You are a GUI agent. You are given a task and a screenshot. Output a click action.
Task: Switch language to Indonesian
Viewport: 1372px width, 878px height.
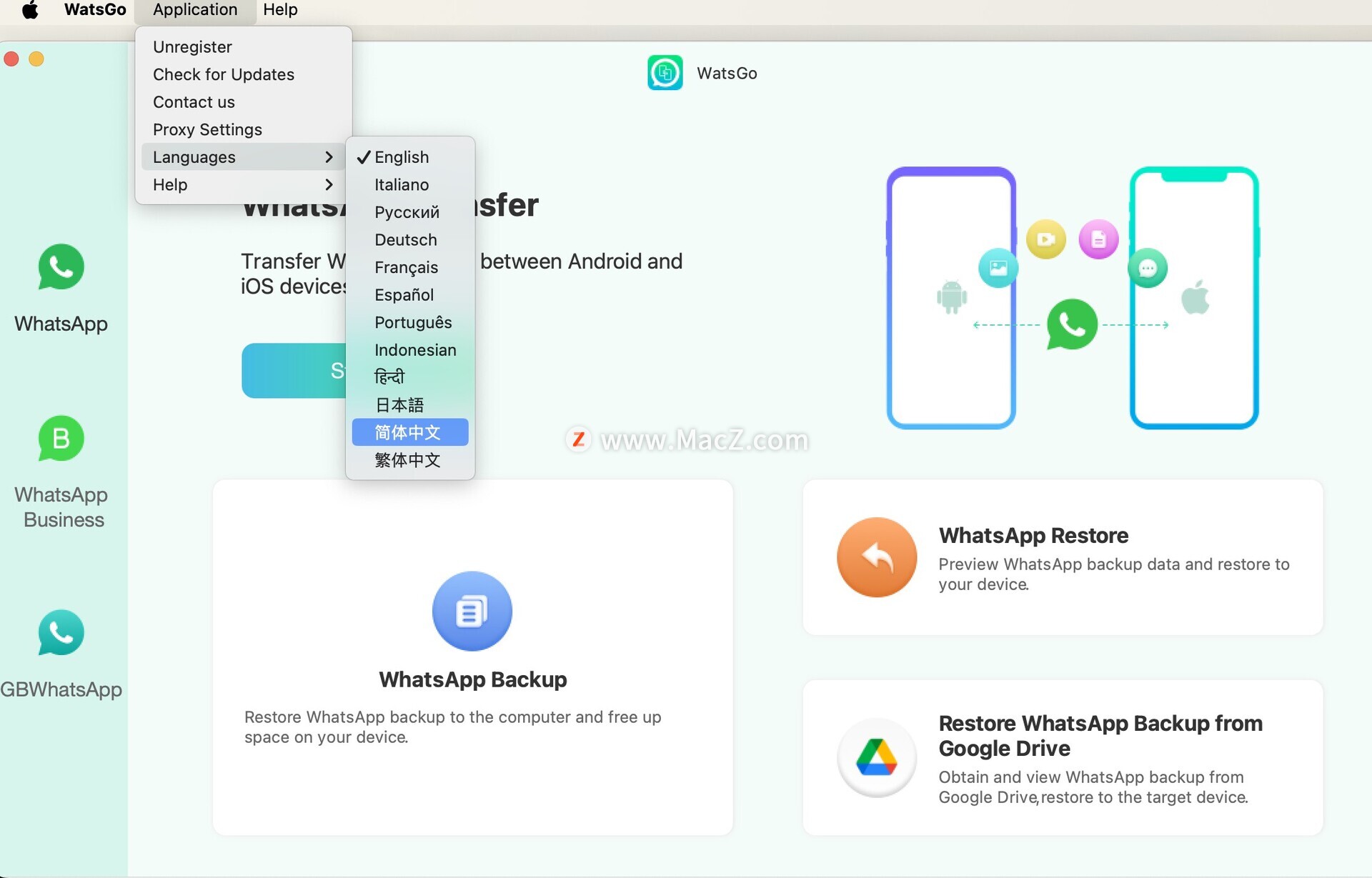[410, 350]
